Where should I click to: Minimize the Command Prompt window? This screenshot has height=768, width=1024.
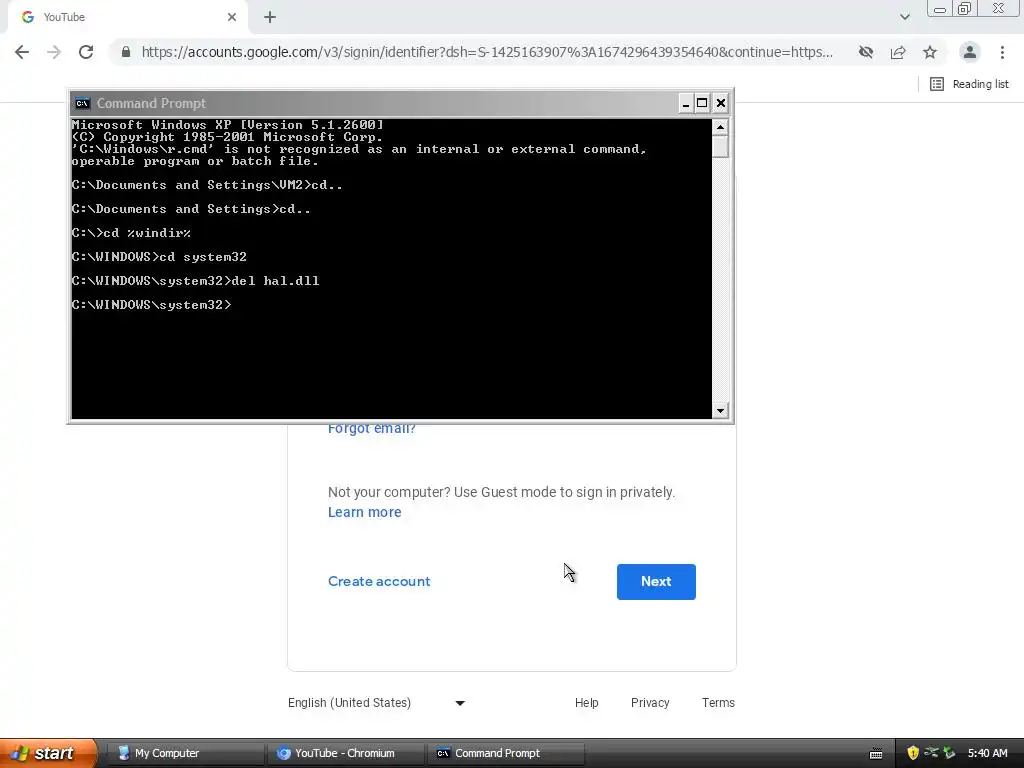[686, 103]
